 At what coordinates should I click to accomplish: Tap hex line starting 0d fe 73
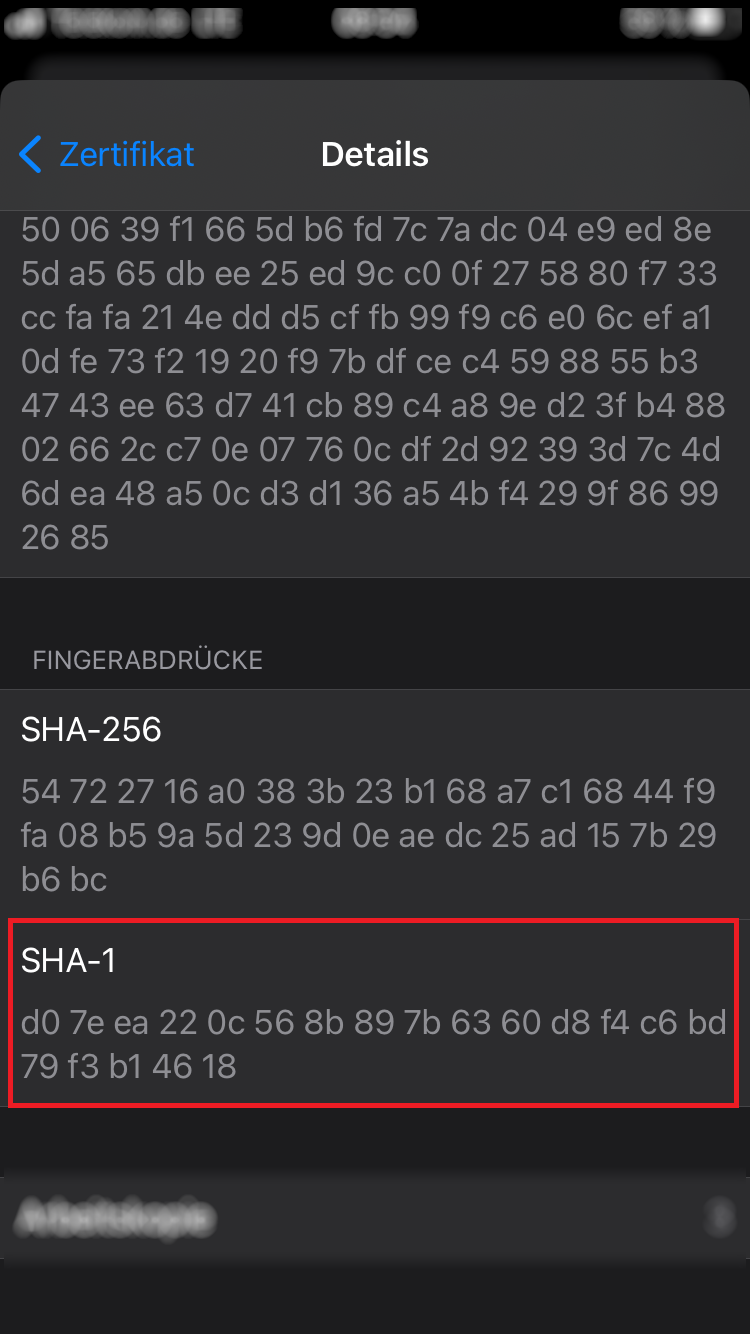click(360, 362)
